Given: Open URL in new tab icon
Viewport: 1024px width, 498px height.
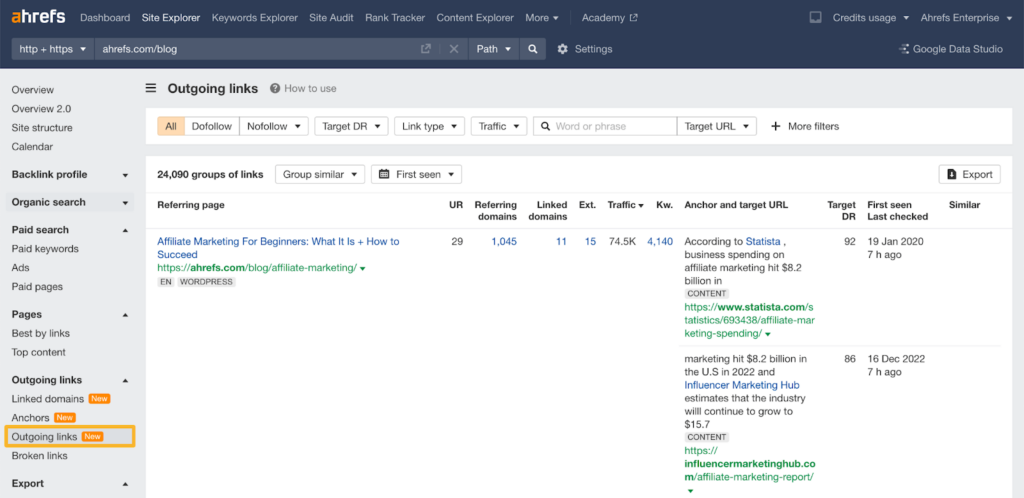Looking at the screenshot, I should coord(426,49).
